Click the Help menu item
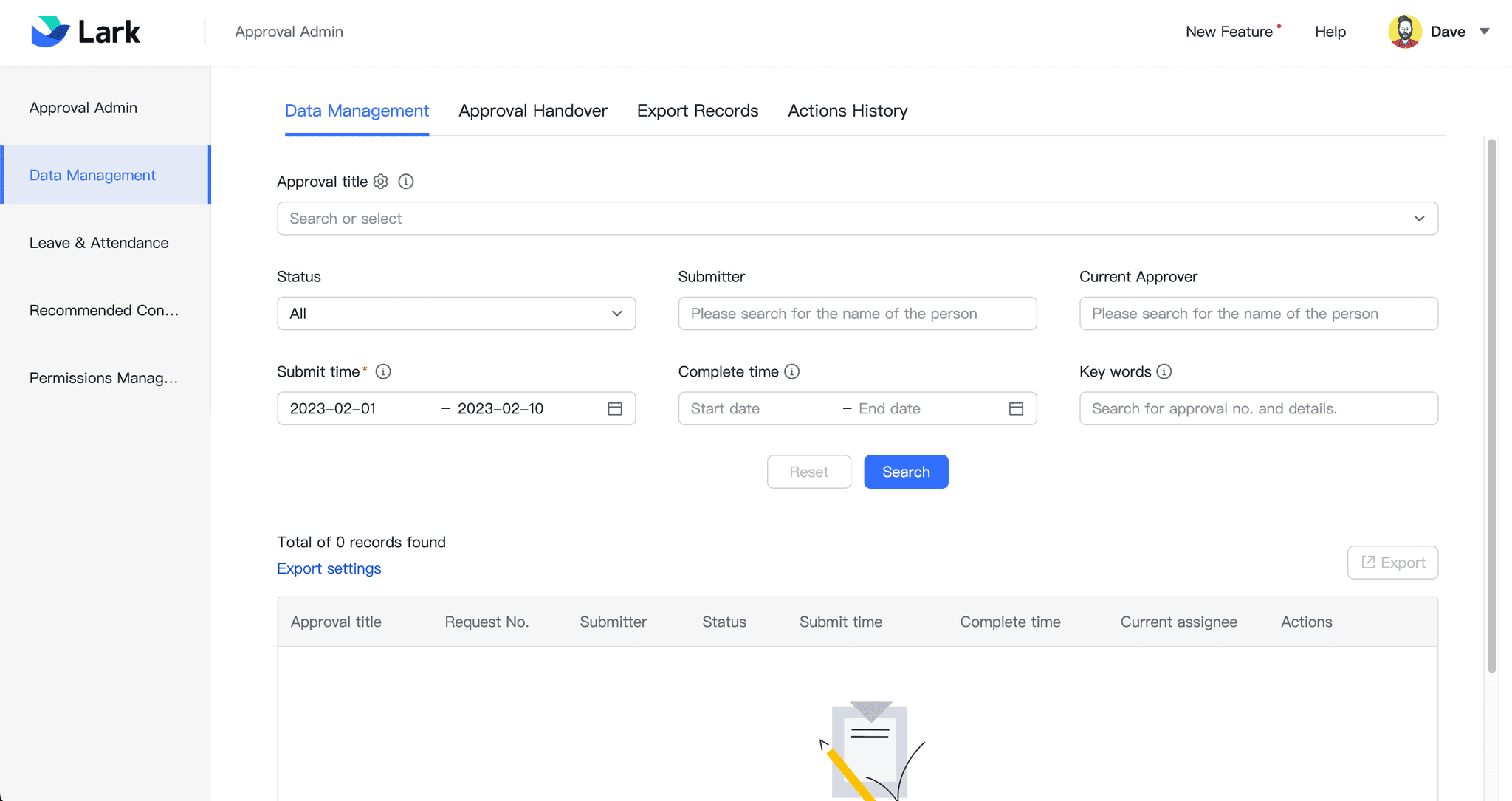Screen dimensions: 1512x801 tap(1330, 31)
